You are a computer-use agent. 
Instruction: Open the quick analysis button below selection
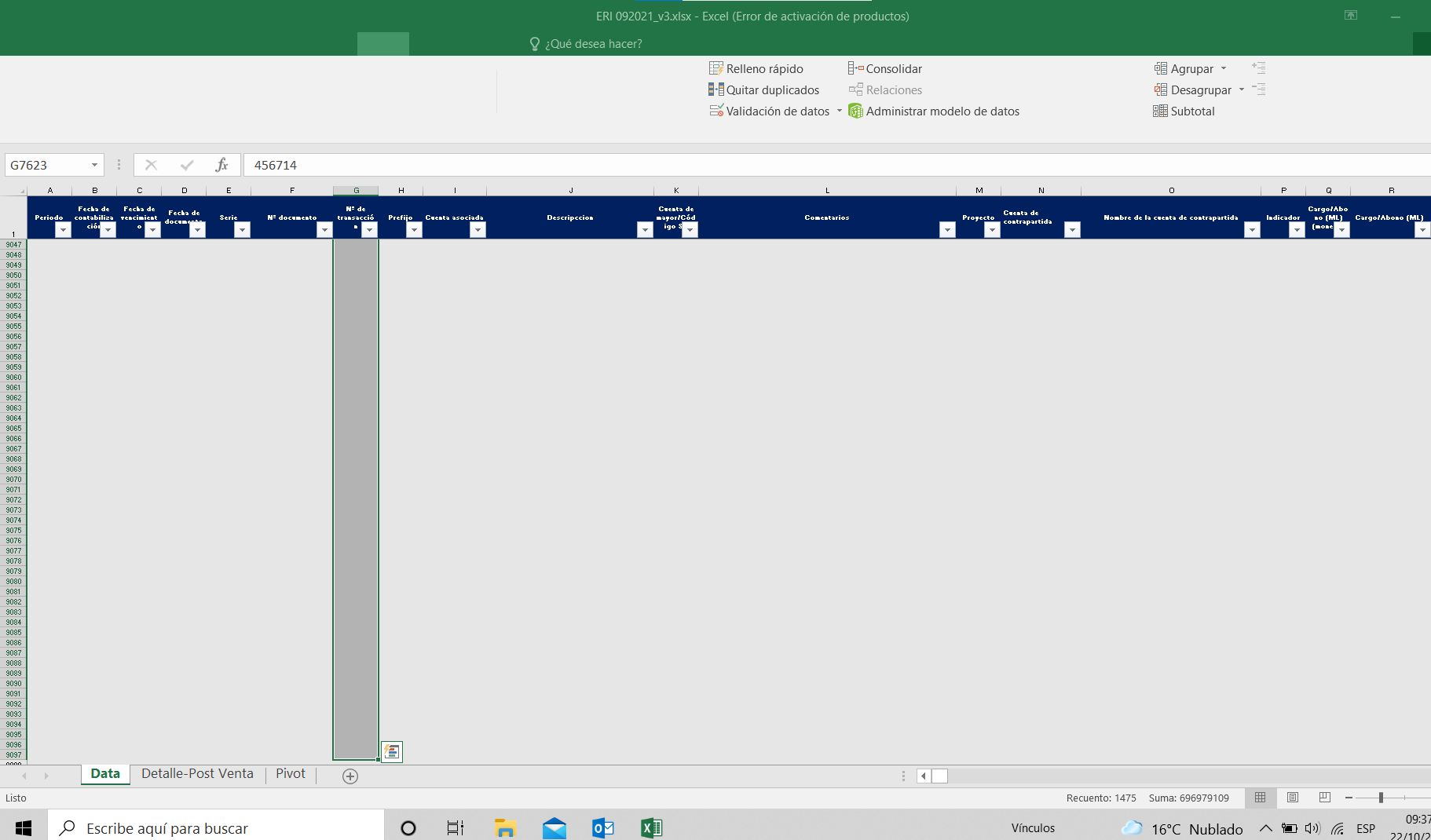[x=392, y=752]
